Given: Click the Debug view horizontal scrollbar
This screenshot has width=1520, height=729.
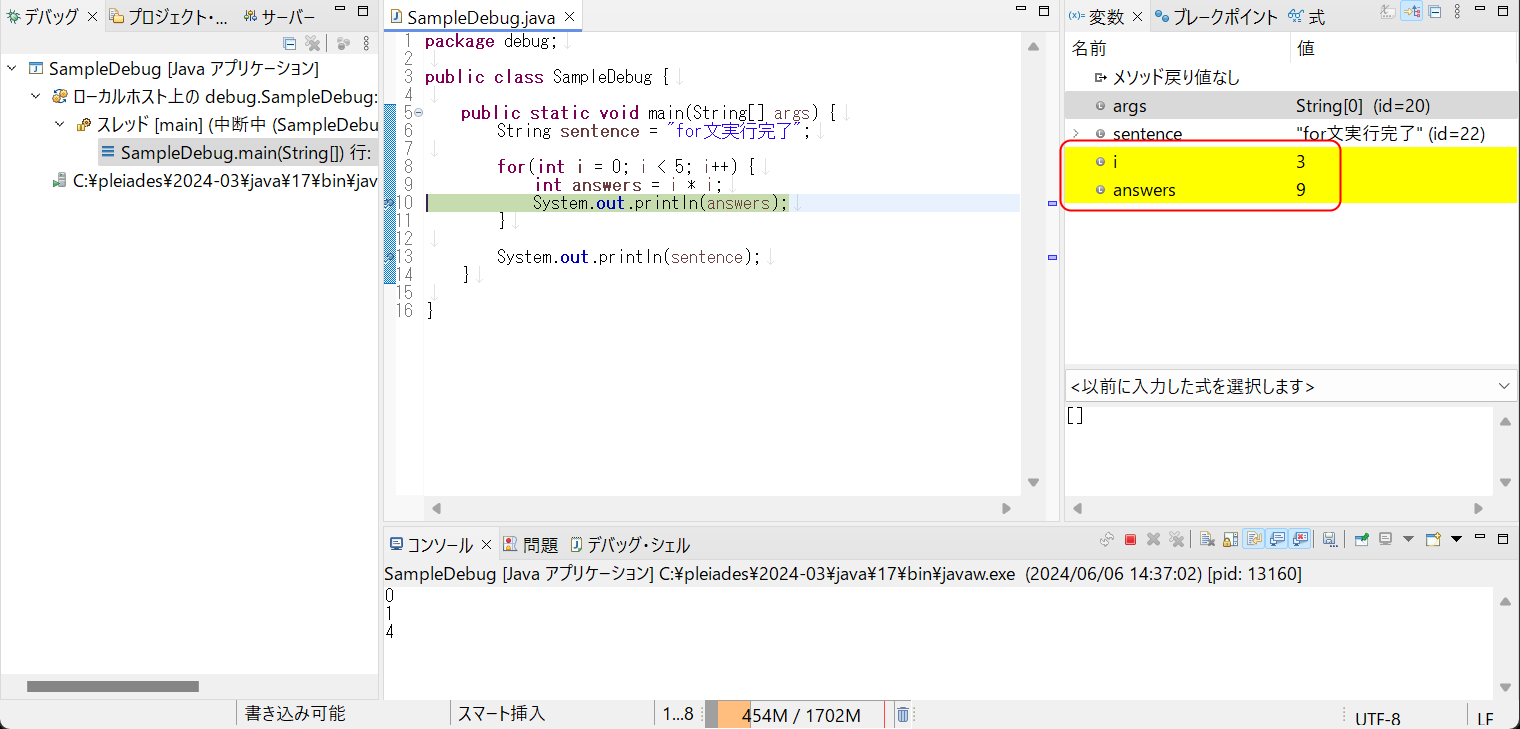Looking at the screenshot, I should click(112, 686).
